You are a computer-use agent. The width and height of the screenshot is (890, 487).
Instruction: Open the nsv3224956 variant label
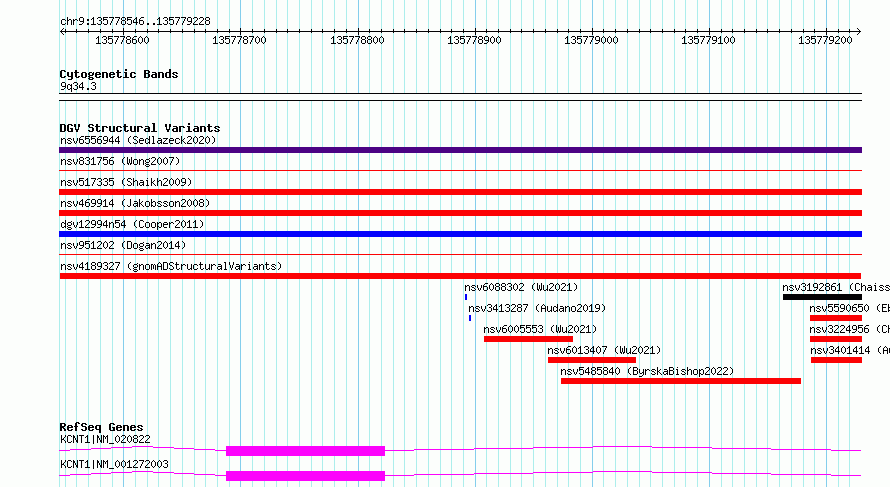point(850,329)
